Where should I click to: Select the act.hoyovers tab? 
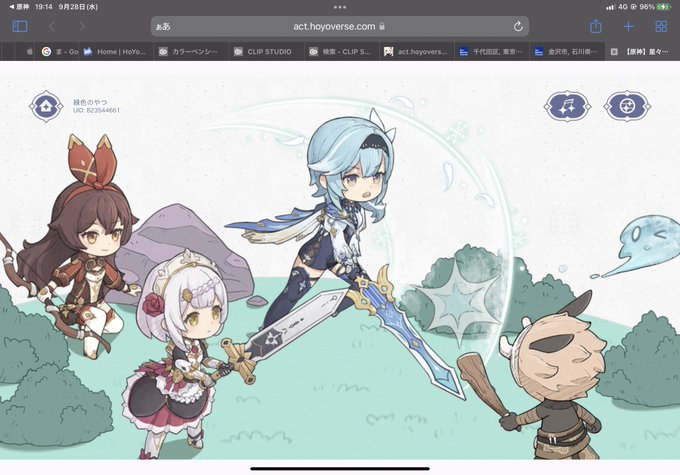pyautogui.click(x=416, y=51)
